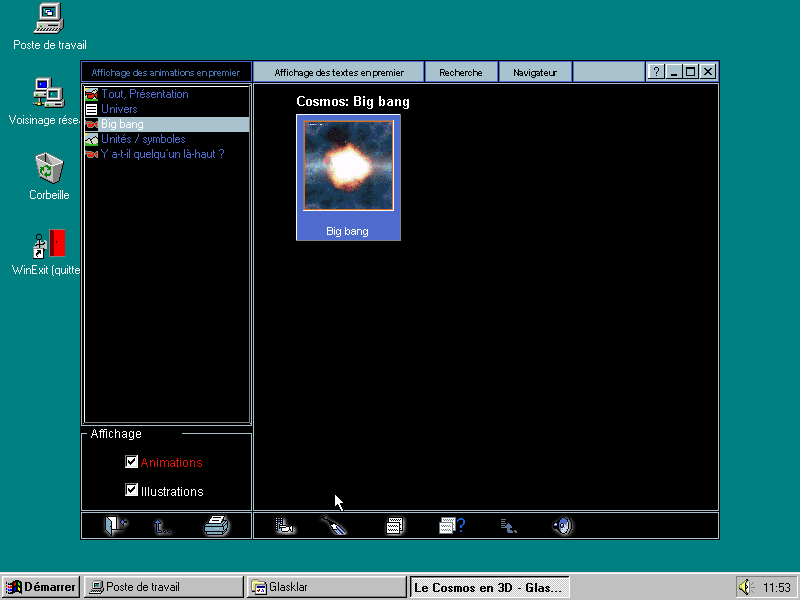The width and height of the screenshot is (800, 600).
Task: Click the Cosmos: Big bang heading
Action: coord(353,102)
